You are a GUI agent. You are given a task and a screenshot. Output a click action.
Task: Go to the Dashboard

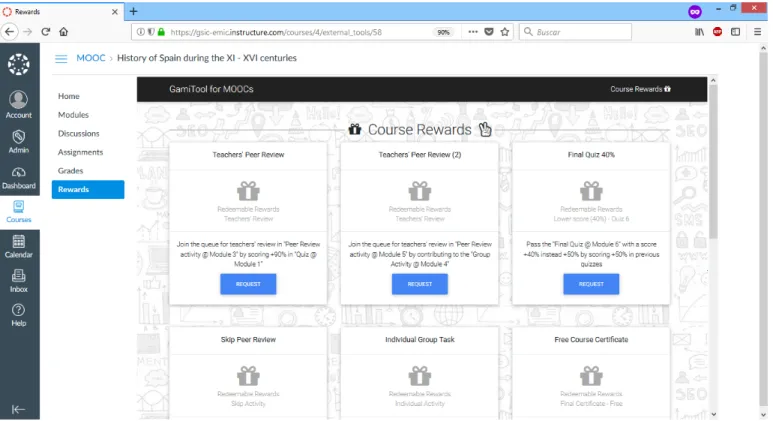pyautogui.click(x=19, y=178)
